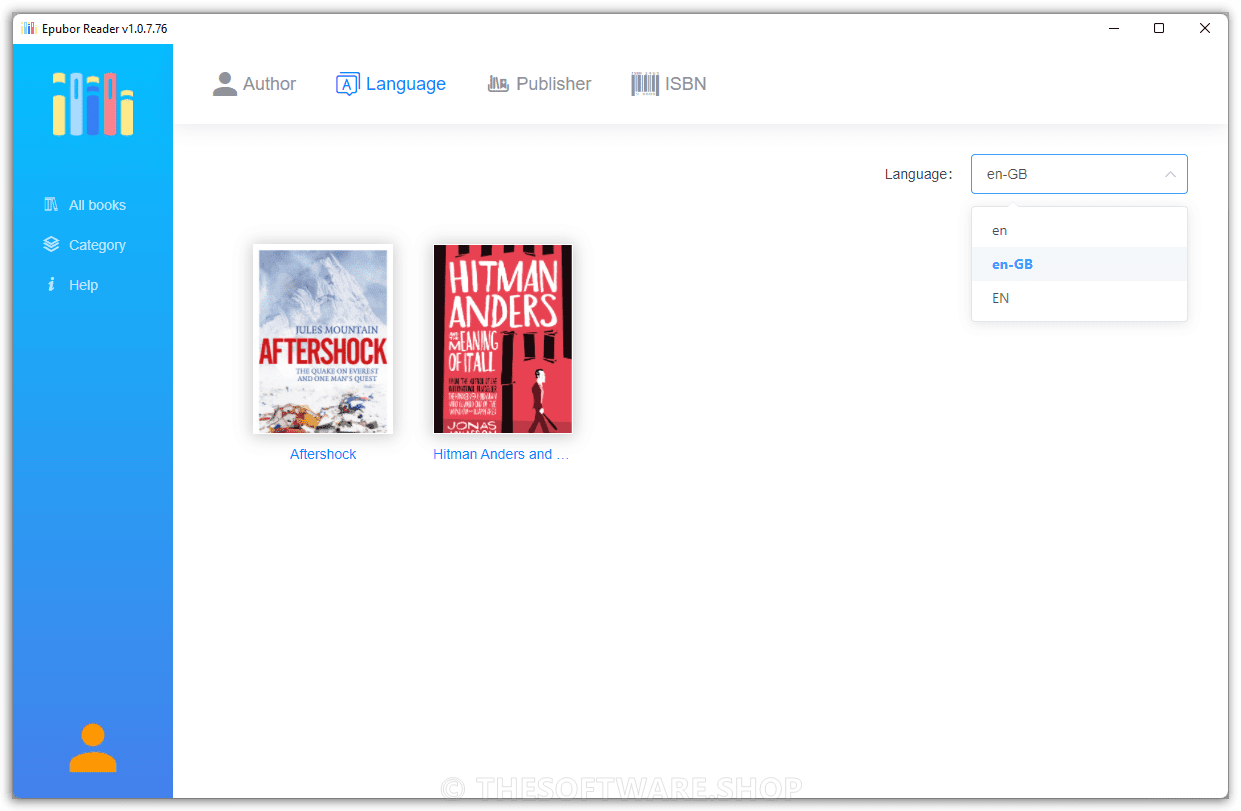
Task: Click the Help info icon
Action: pos(51,285)
